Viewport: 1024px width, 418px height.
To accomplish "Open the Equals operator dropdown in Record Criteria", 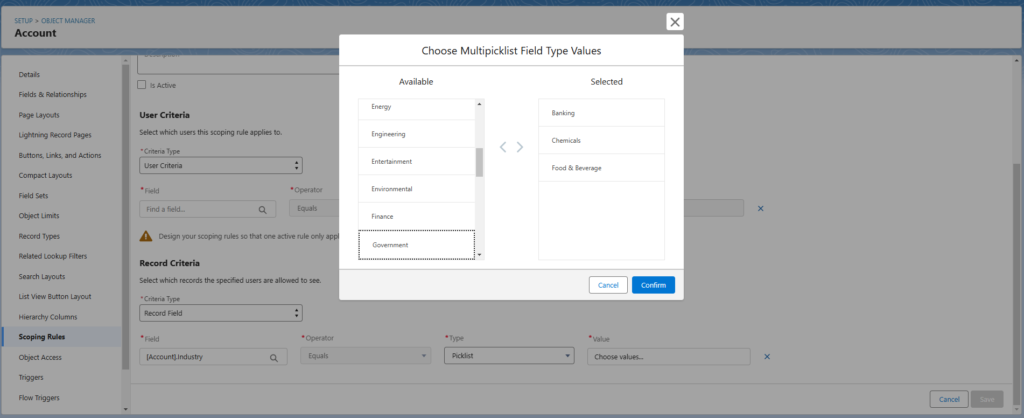I will pyautogui.click(x=366, y=356).
